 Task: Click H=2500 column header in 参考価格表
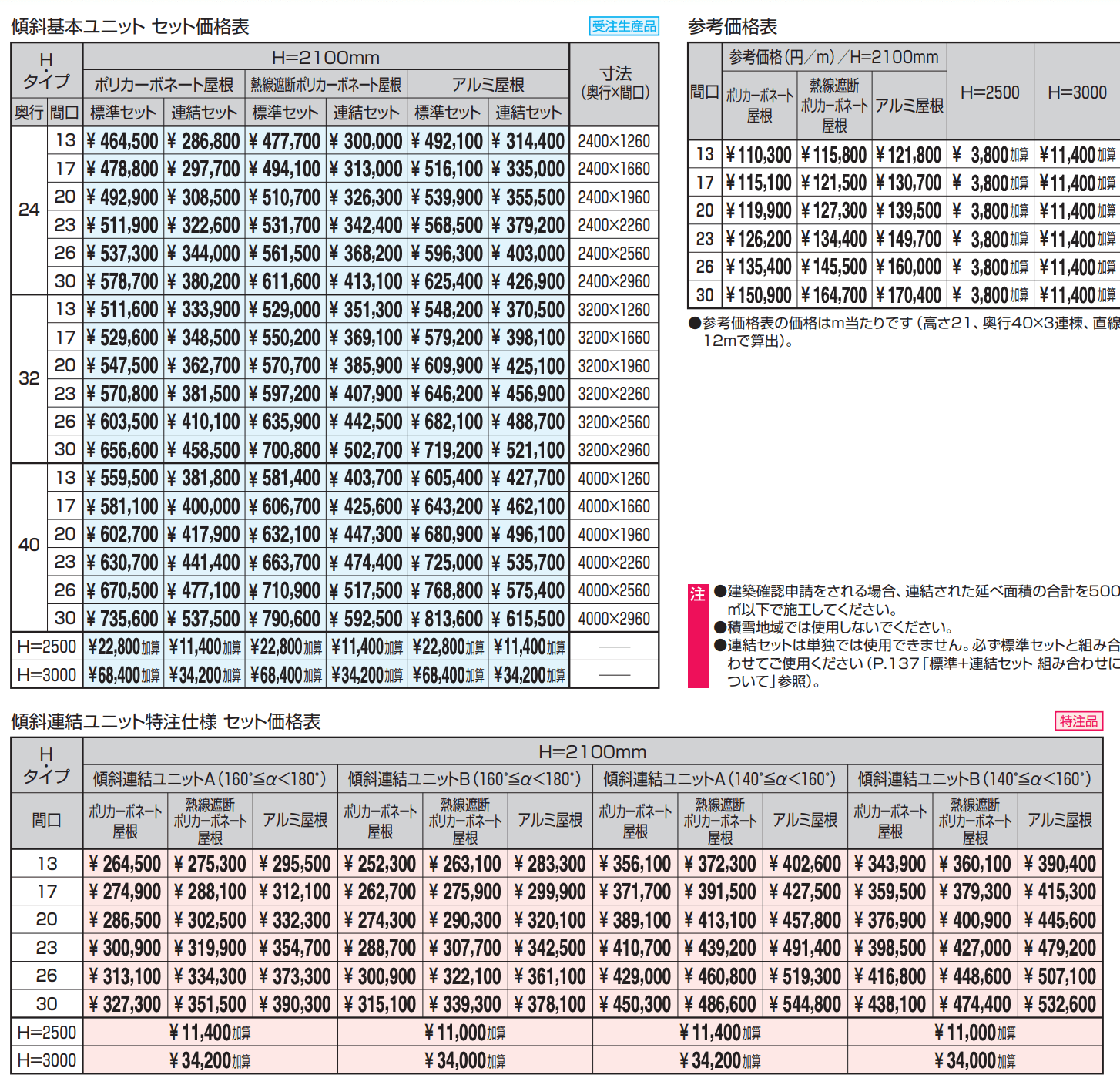pos(990,92)
